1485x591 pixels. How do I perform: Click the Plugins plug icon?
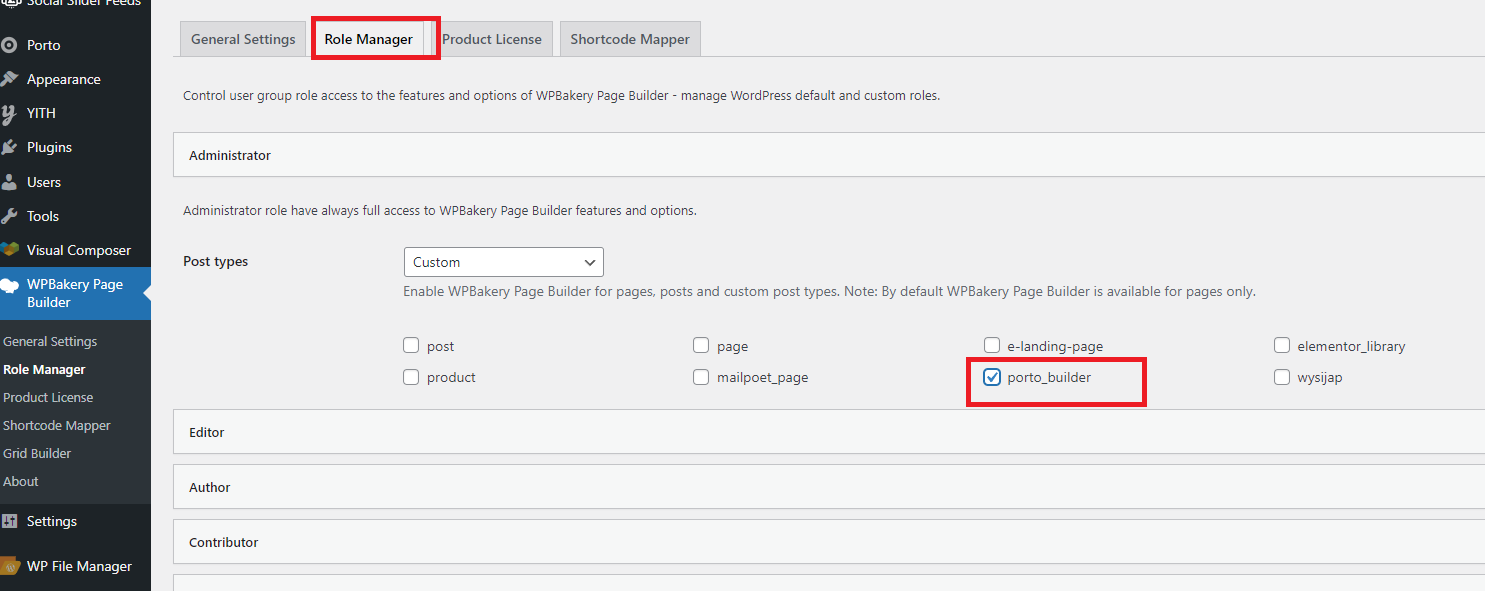(10, 147)
